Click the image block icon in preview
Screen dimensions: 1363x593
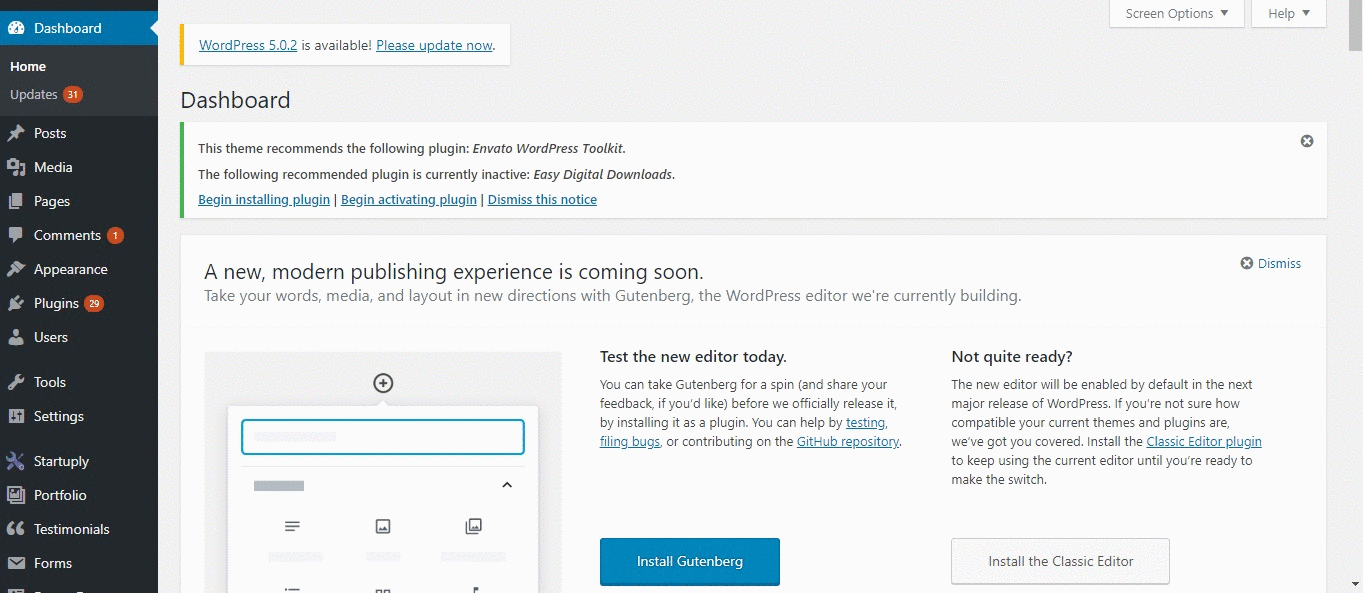tap(383, 526)
